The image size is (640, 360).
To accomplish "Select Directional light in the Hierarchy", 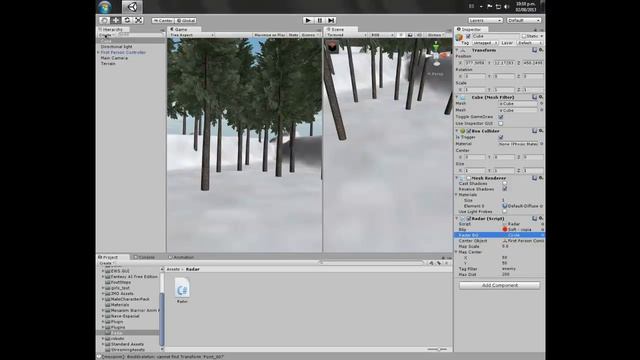I will click(x=116, y=47).
